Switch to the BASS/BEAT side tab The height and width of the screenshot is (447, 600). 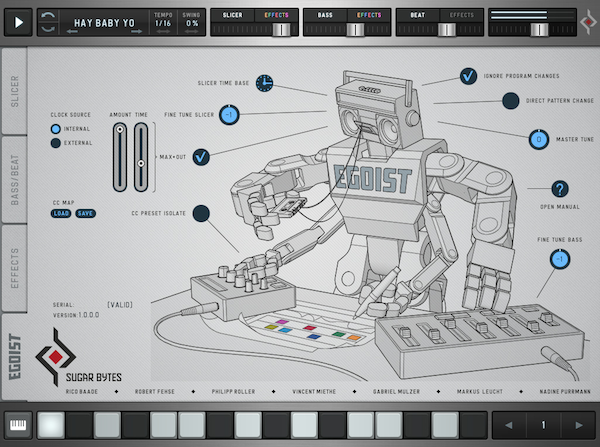15,180
